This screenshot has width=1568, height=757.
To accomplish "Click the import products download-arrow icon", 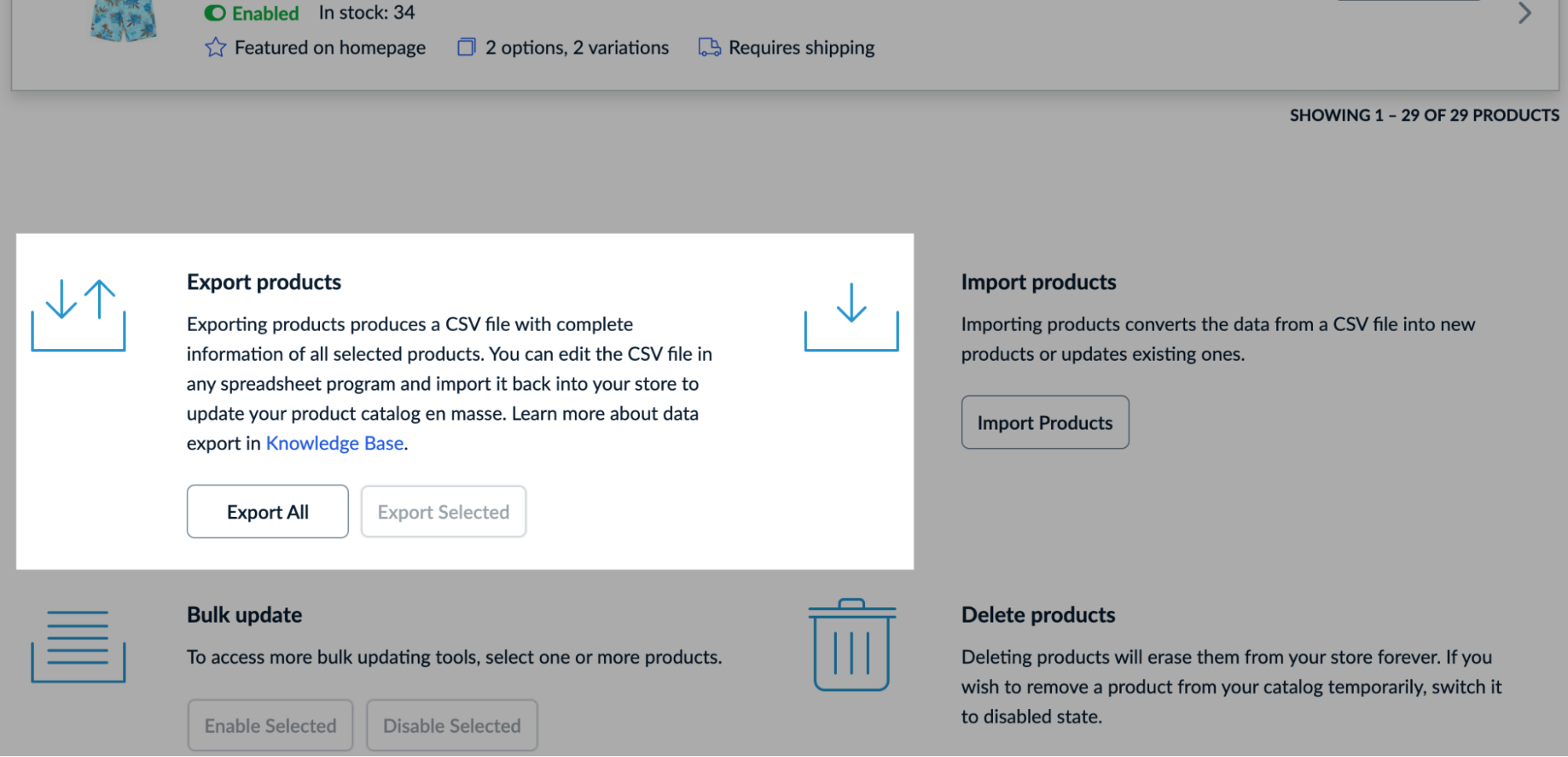I will coord(851,318).
